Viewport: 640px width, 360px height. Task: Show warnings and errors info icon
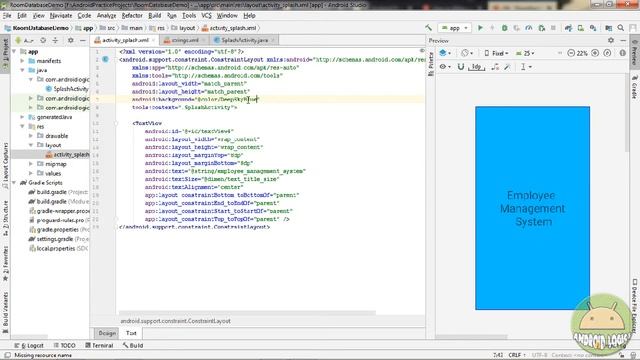(x=622, y=53)
